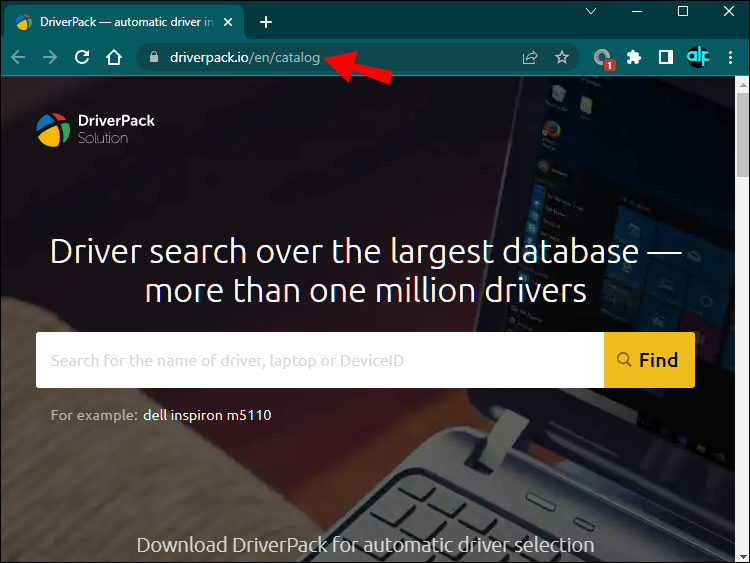Open the Extensions puzzle piece menu
This screenshot has width=750, height=563.
634,57
